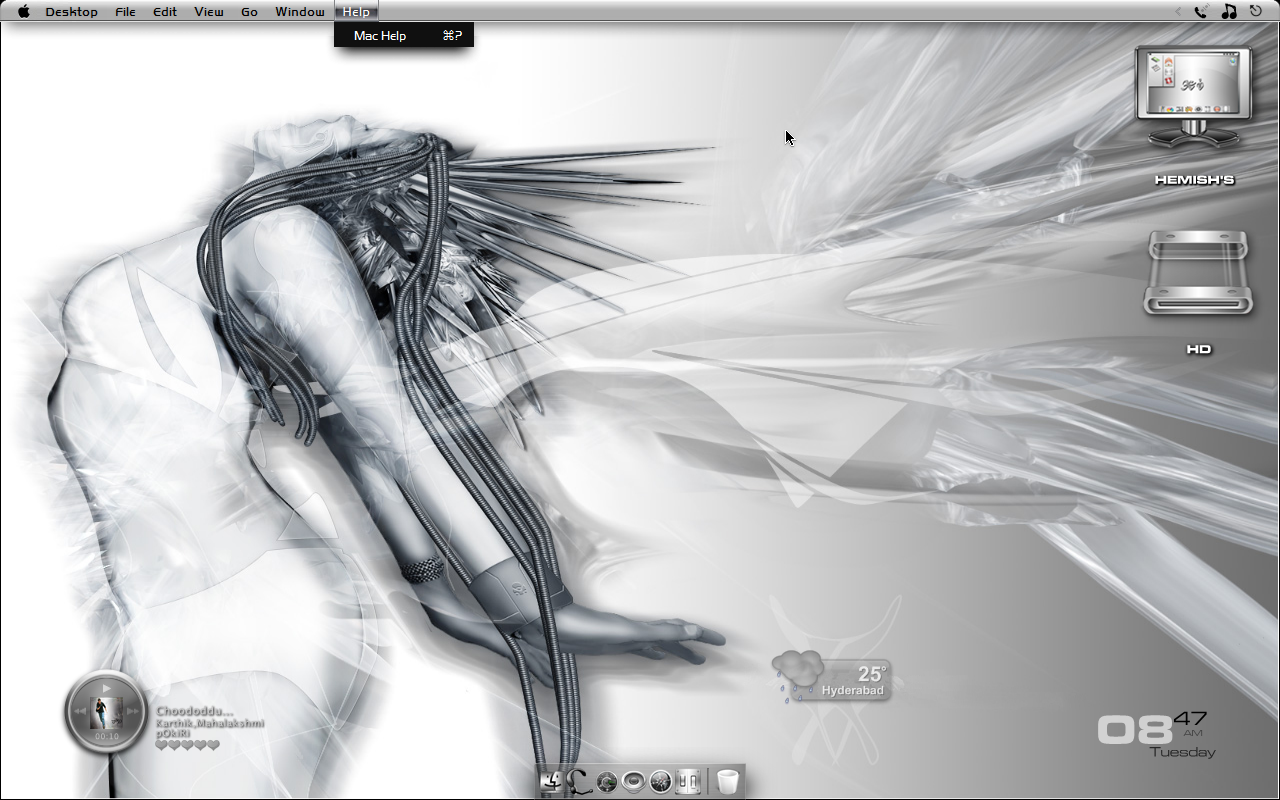Screen dimensions: 1280x800
Task: Open the Window menu
Action: 300,12
